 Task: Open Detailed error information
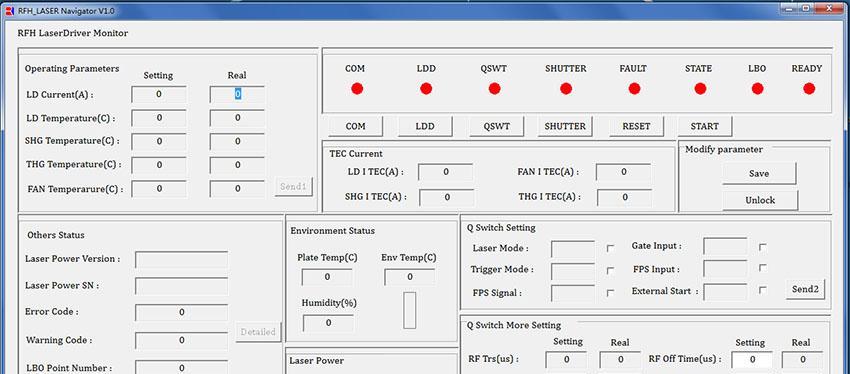point(258,332)
